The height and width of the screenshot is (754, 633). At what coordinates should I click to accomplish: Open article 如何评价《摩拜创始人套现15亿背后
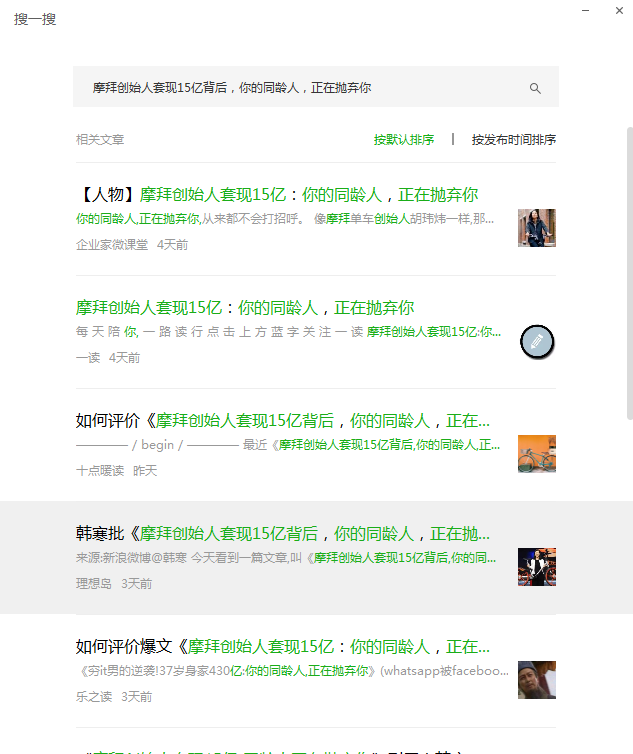283,421
